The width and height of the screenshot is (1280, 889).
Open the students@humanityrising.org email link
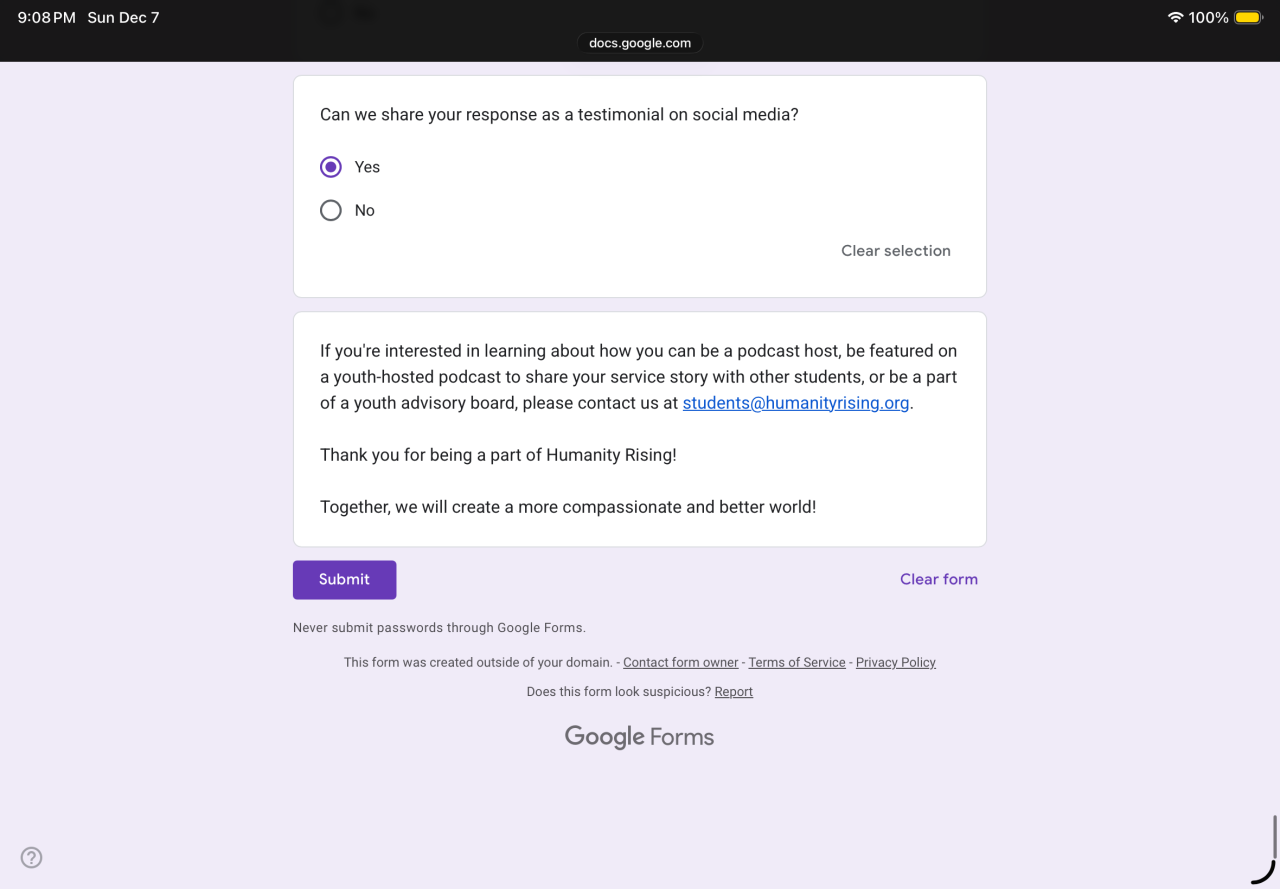(x=796, y=403)
